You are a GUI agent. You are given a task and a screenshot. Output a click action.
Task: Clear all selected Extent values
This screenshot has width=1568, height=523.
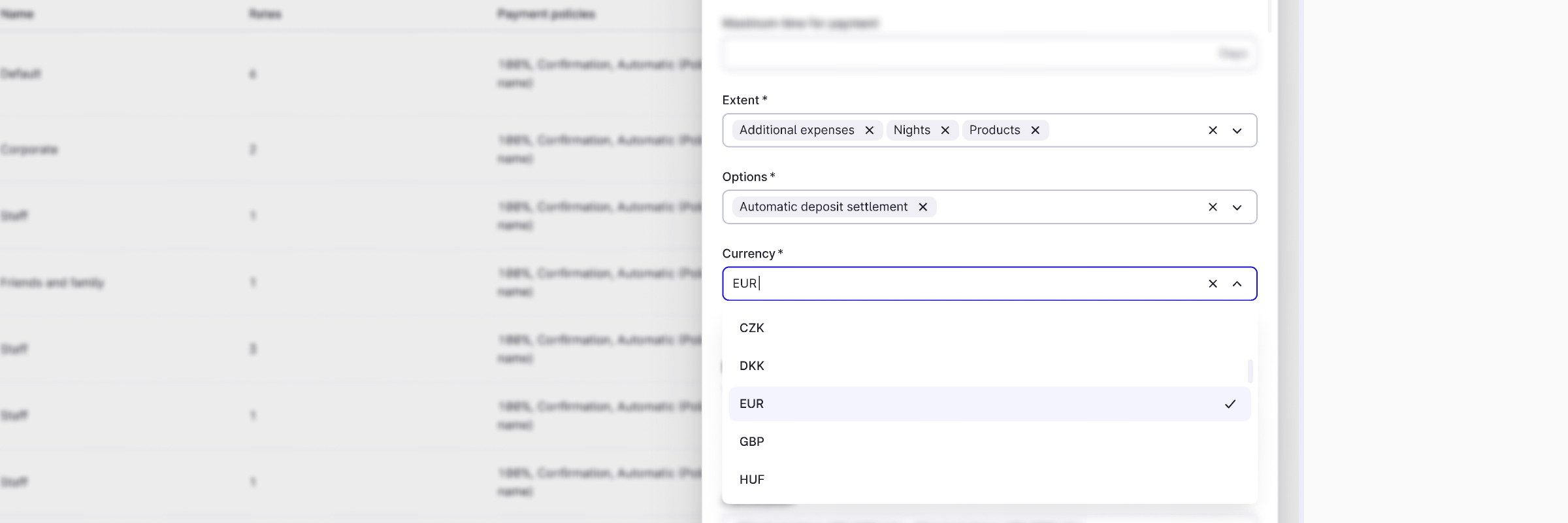(x=1213, y=130)
